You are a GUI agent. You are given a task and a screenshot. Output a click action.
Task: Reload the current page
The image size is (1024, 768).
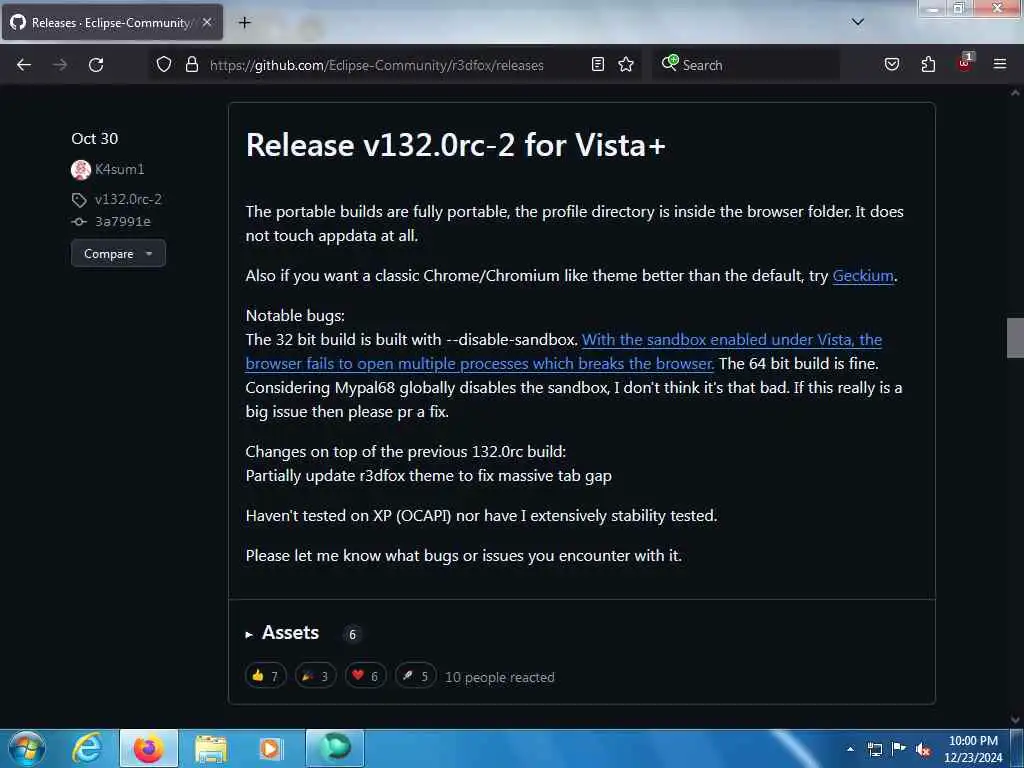pos(96,65)
